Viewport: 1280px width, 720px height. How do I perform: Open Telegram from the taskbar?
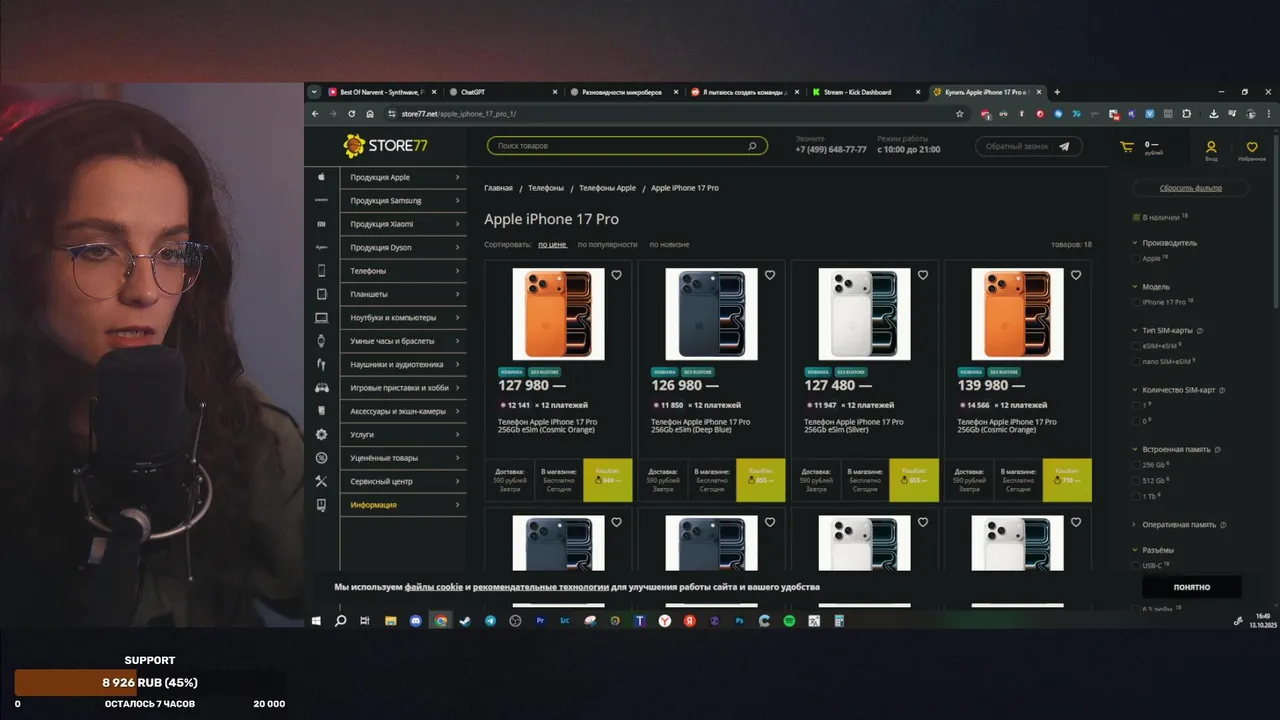tap(490, 621)
